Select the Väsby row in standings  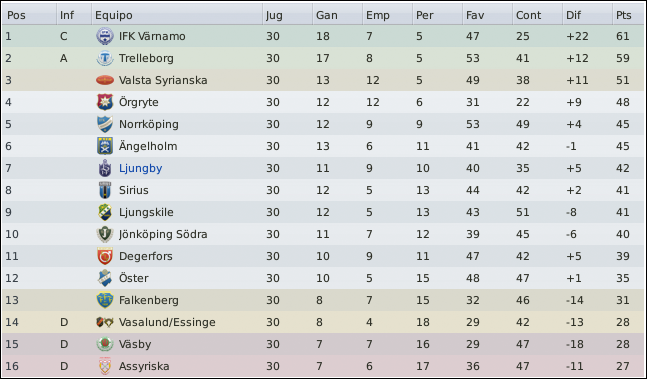[x=323, y=344]
